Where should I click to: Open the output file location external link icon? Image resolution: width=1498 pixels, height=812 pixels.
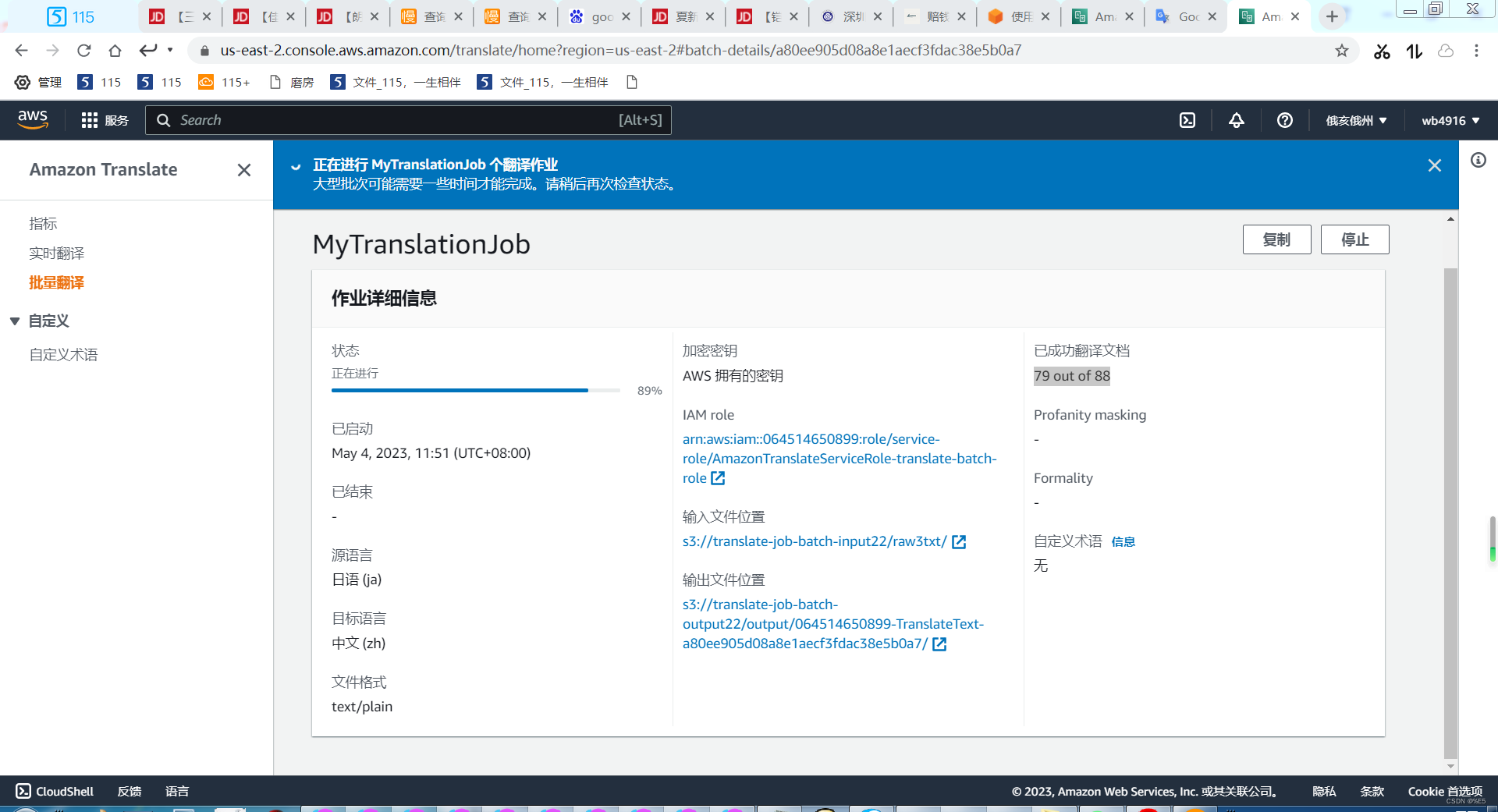(x=939, y=644)
